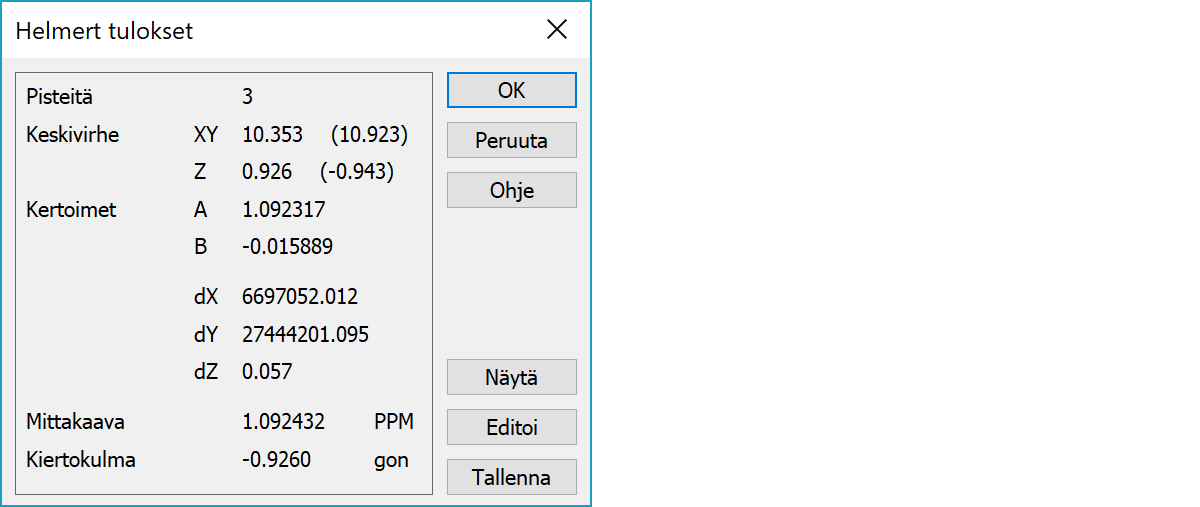1200x507 pixels.
Task: Click the Pisteitä label
Action: (60, 97)
